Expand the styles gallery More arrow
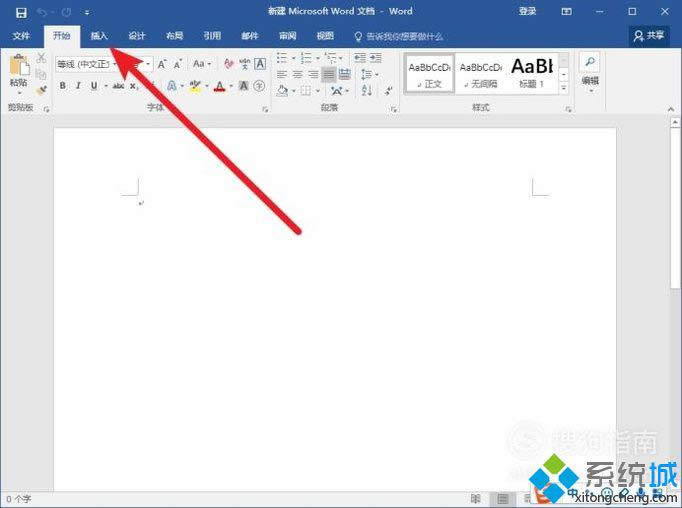The width and height of the screenshot is (682, 508). [564, 88]
